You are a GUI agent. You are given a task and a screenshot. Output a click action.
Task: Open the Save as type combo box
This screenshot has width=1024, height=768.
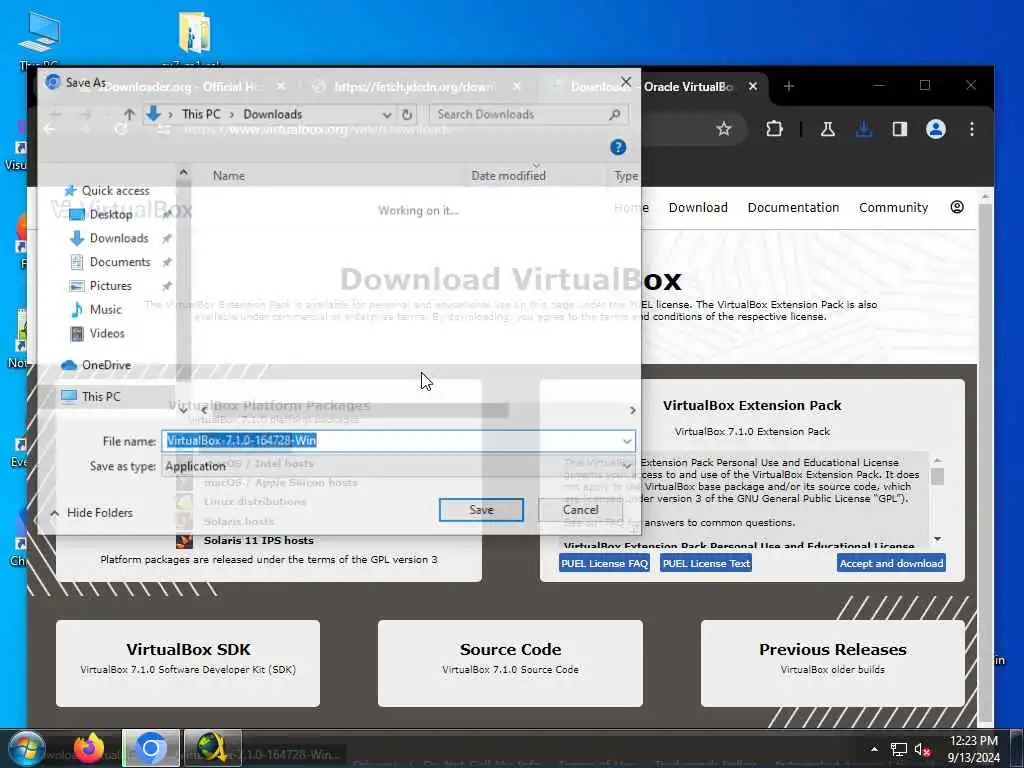(398, 466)
